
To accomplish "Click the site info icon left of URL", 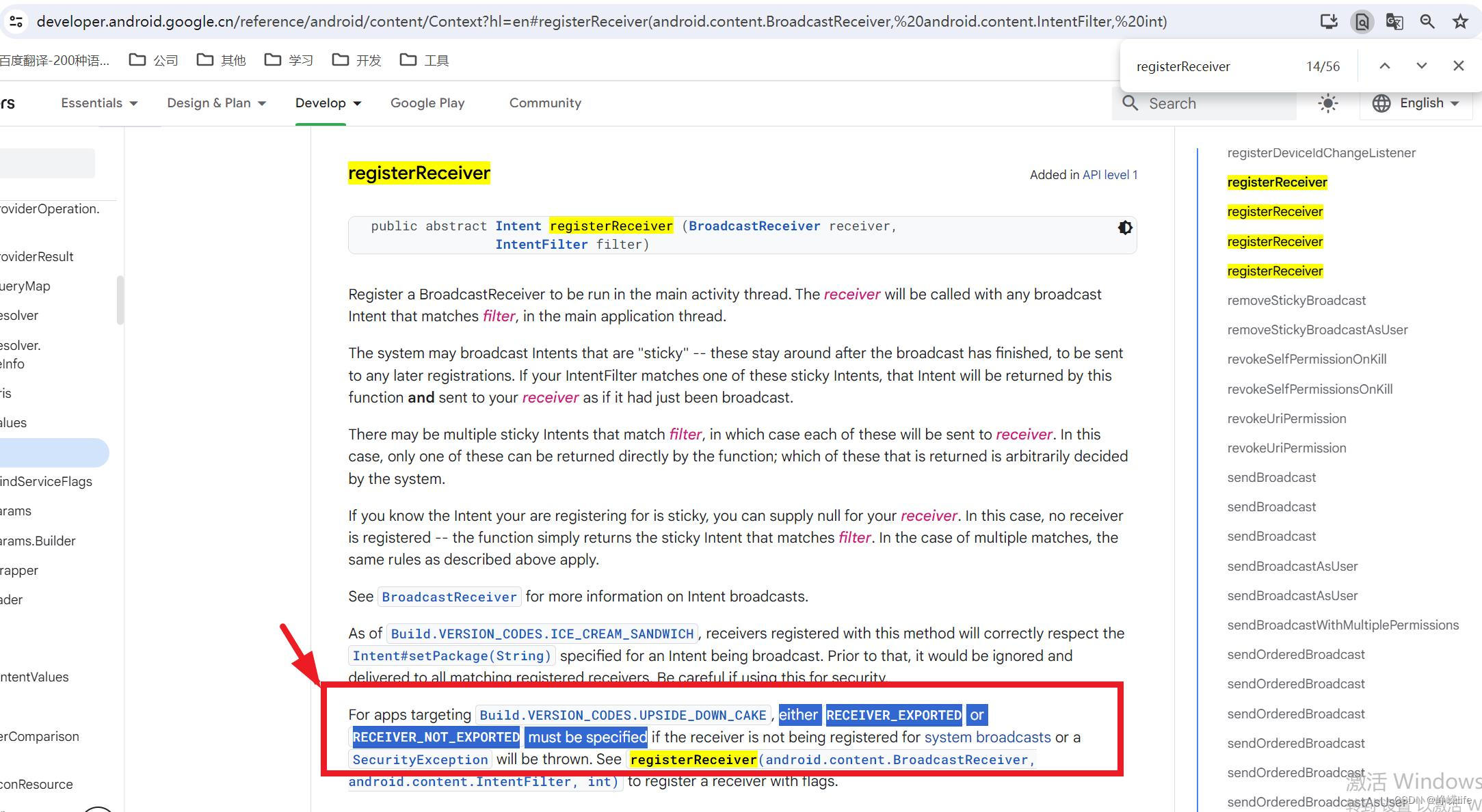I will pyautogui.click(x=16, y=21).
